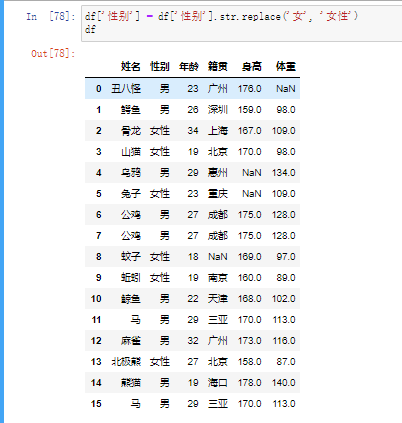402x423 pixels.
Task: Select the name cell 丑八怪
Action: click(x=126, y=89)
